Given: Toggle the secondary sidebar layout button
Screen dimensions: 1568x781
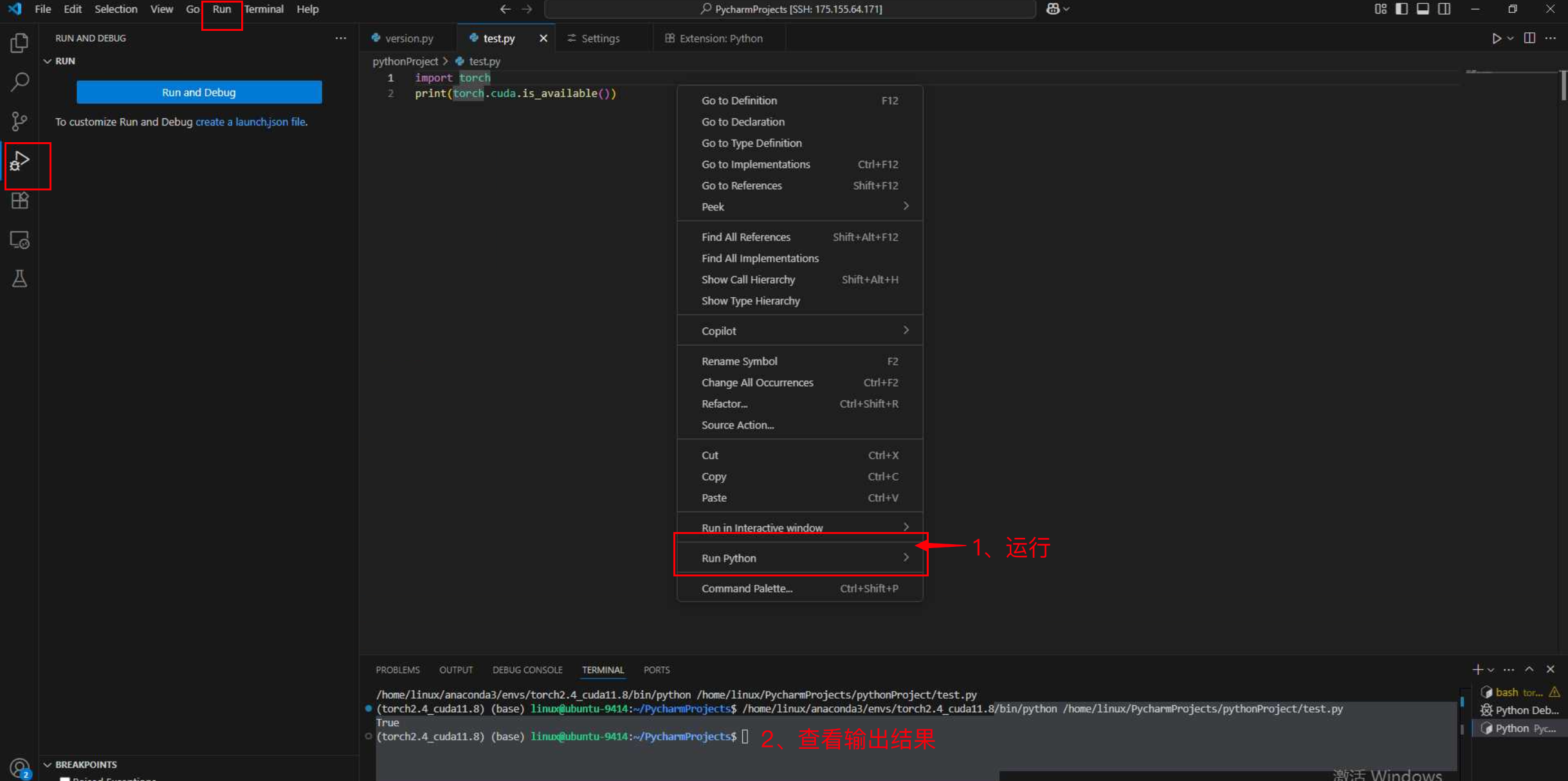Looking at the screenshot, I should 1444,9.
